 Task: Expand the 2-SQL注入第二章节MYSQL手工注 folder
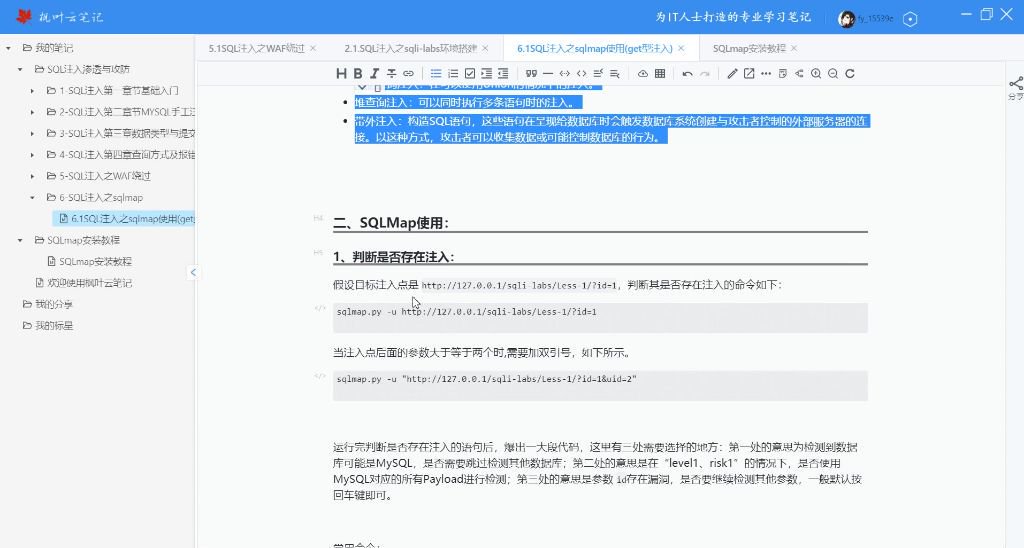[x=33, y=112]
